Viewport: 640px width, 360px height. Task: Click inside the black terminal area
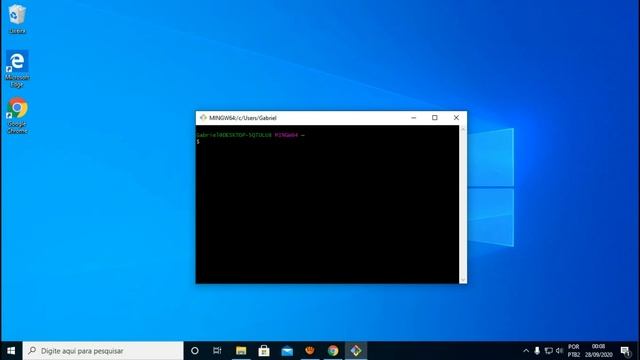pos(327,204)
